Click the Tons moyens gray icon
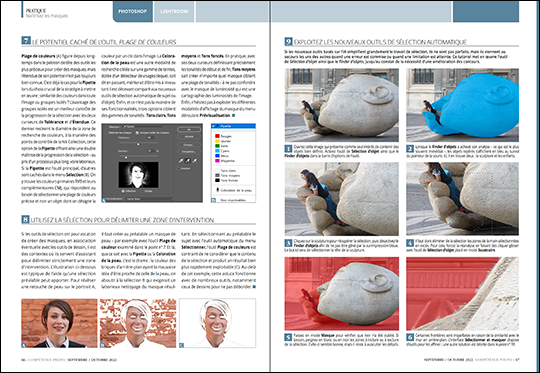540x373 pixels. tap(217, 175)
